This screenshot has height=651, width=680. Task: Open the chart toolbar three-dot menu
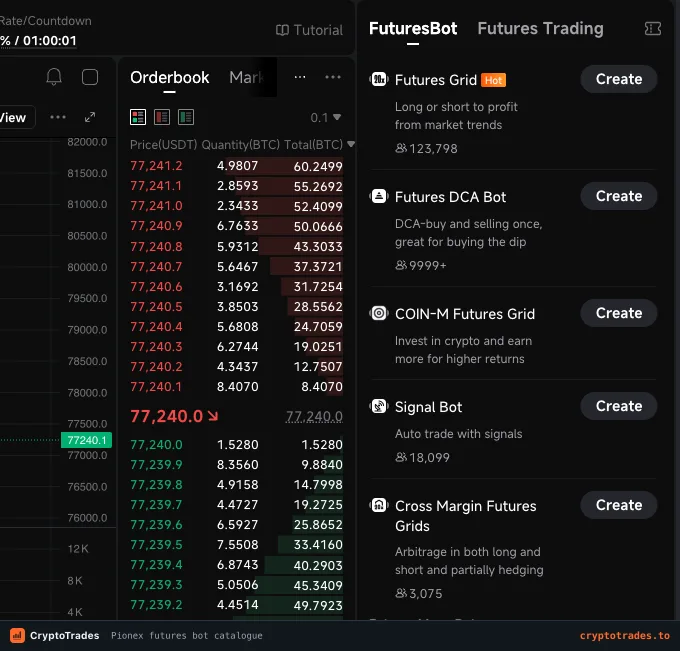pyautogui.click(x=58, y=117)
